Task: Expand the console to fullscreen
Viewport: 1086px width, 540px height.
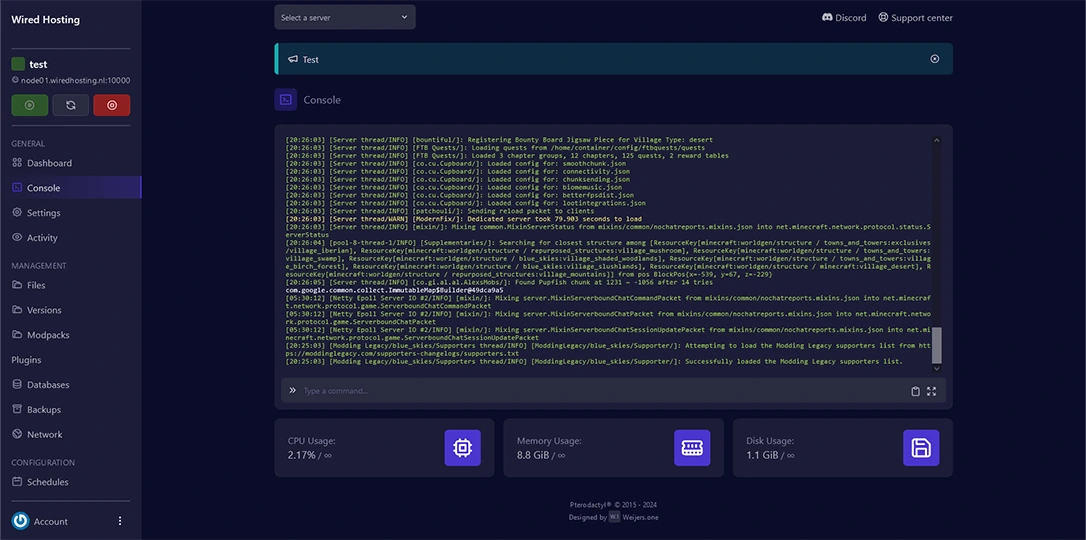Action: (x=932, y=391)
